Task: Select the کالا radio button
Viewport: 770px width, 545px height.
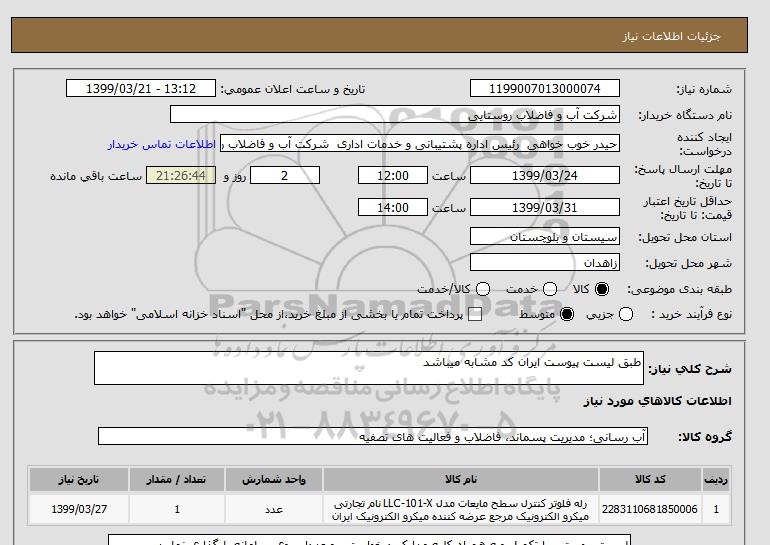Action: tap(602, 289)
